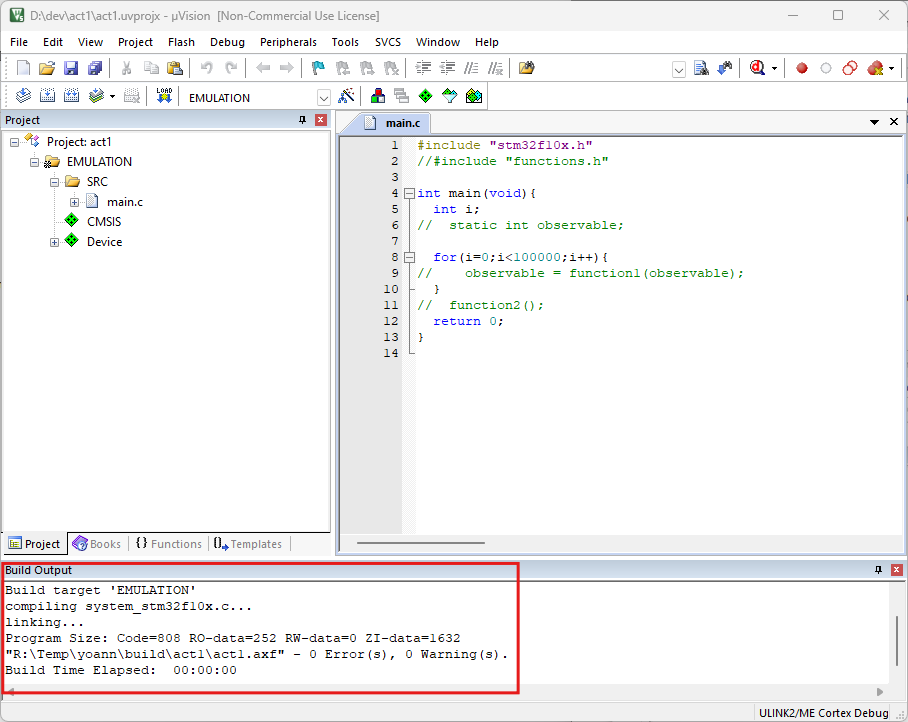Screen dimensions: 908x722
Task: Select the CMSIS component in project tree
Action: 104,221
